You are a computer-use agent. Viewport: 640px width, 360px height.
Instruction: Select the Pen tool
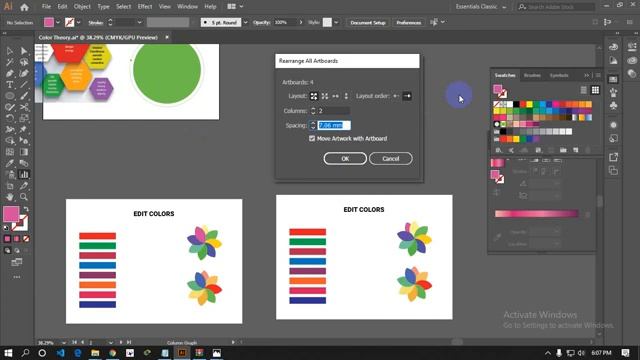[9, 74]
